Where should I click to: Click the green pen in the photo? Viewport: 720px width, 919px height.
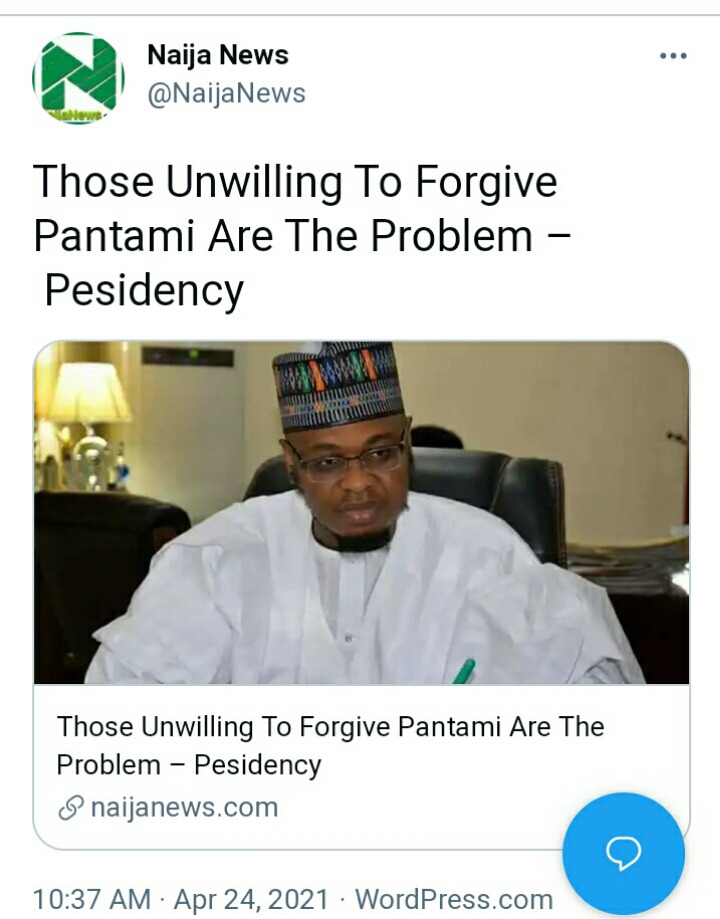pyautogui.click(x=464, y=671)
